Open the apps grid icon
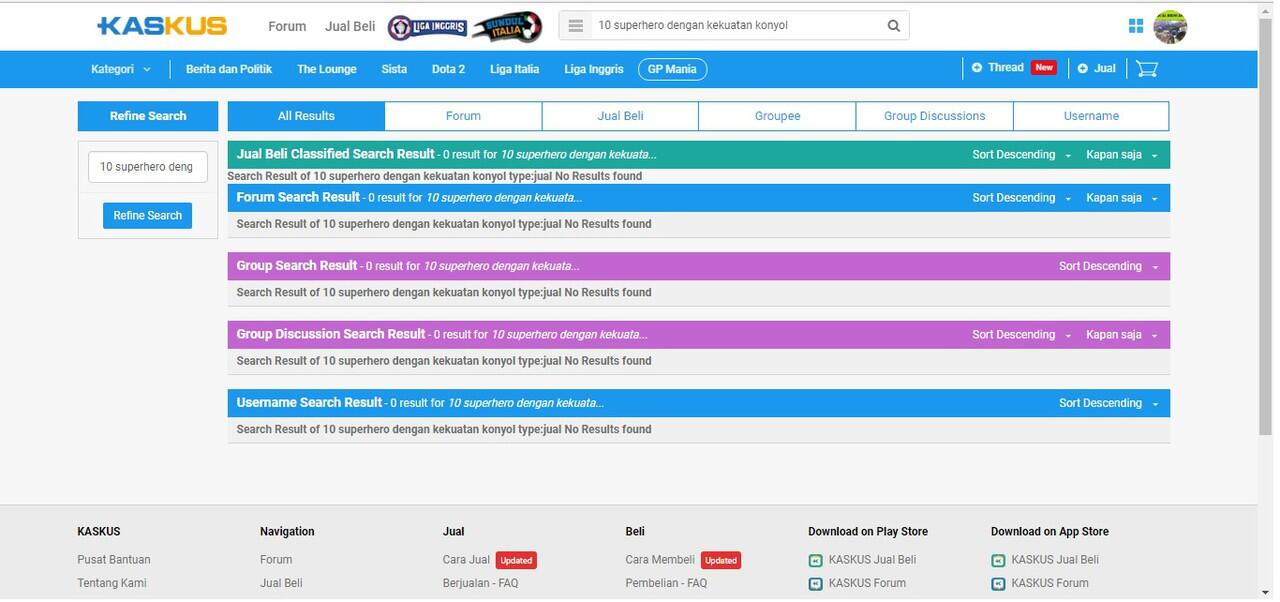The height and width of the screenshot is (602, 1280). [1136, 26]
